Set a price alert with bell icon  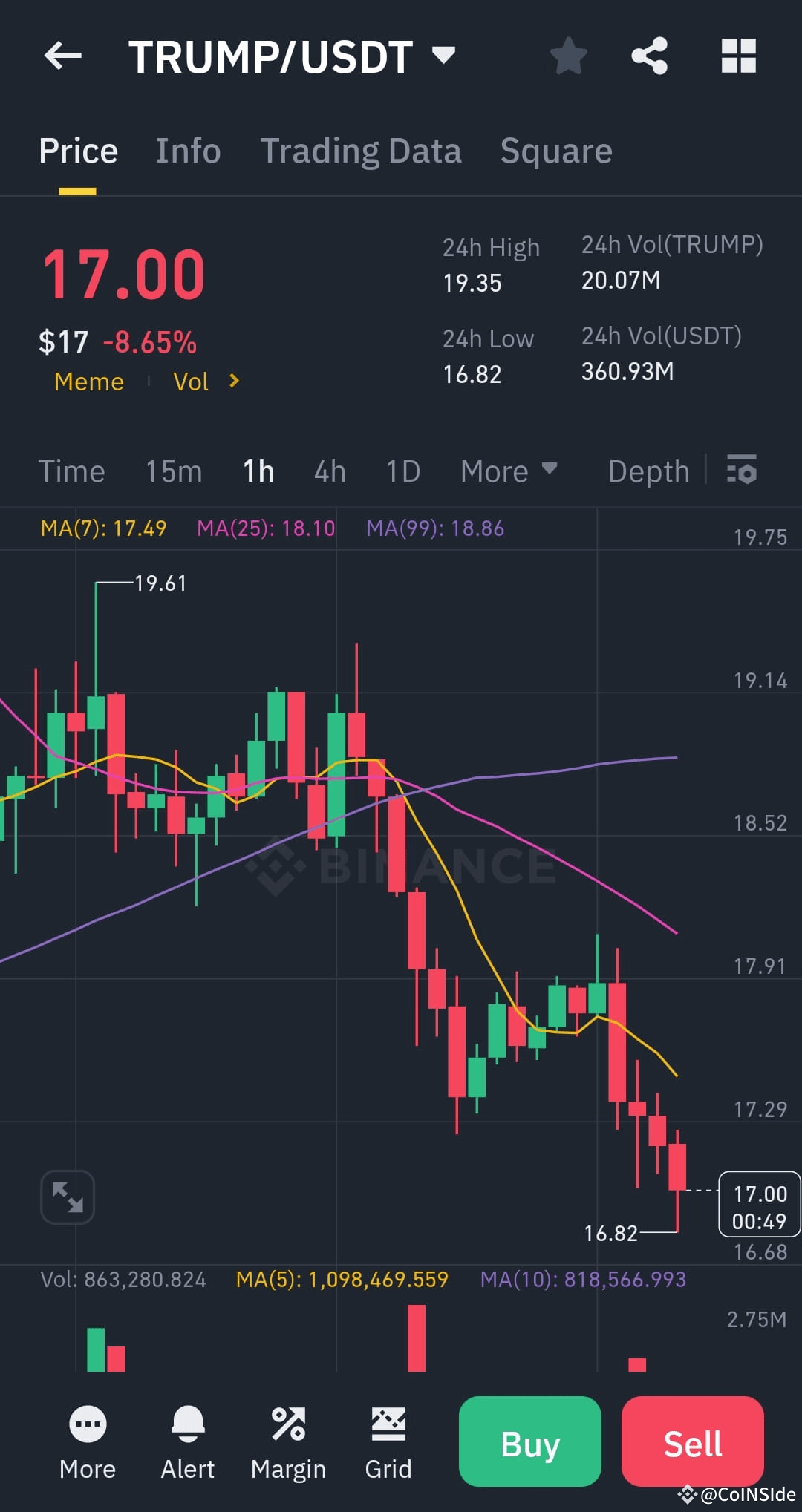(188, 1424)
